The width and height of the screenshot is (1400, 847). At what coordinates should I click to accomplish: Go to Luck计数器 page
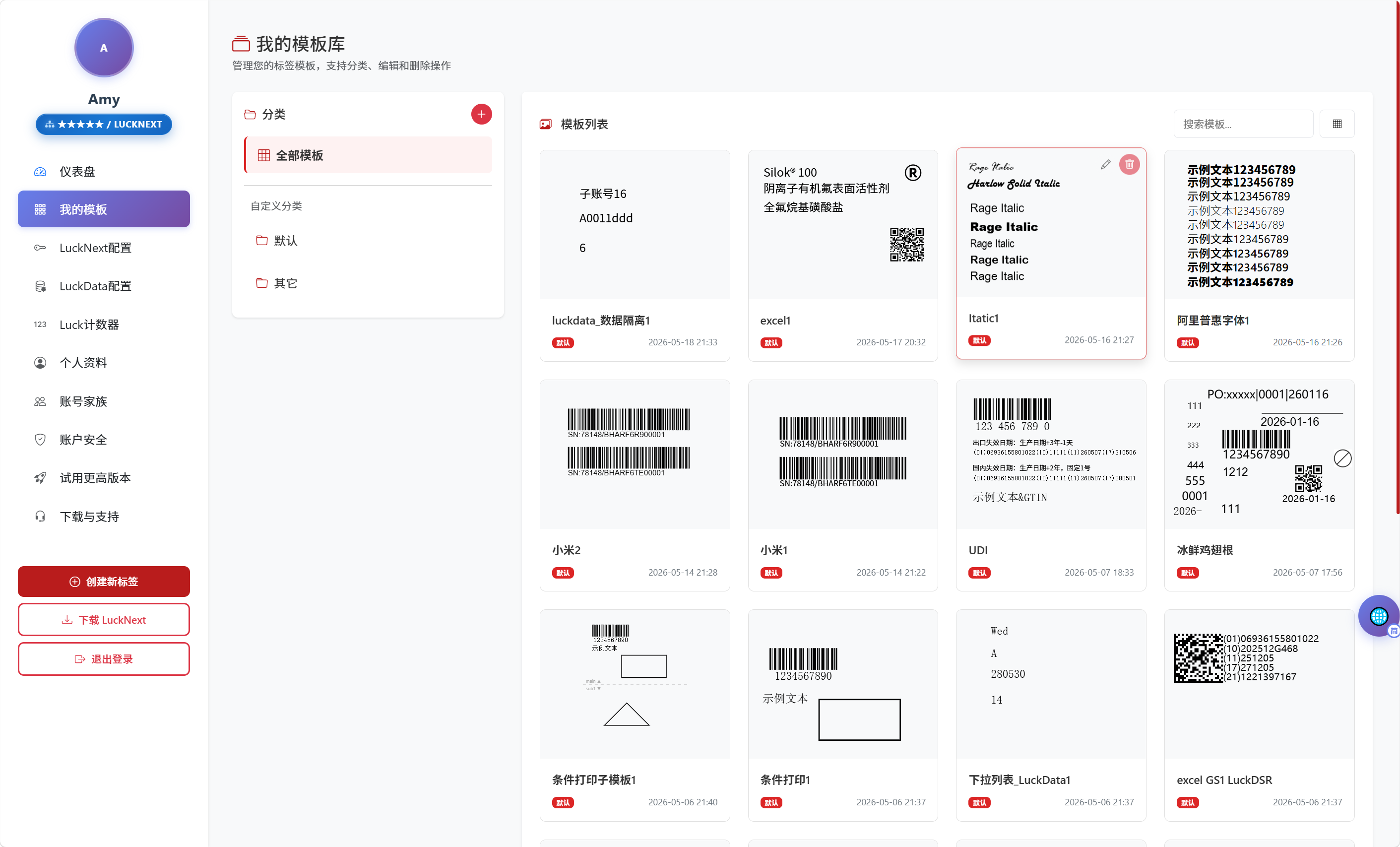coord(103,324)
